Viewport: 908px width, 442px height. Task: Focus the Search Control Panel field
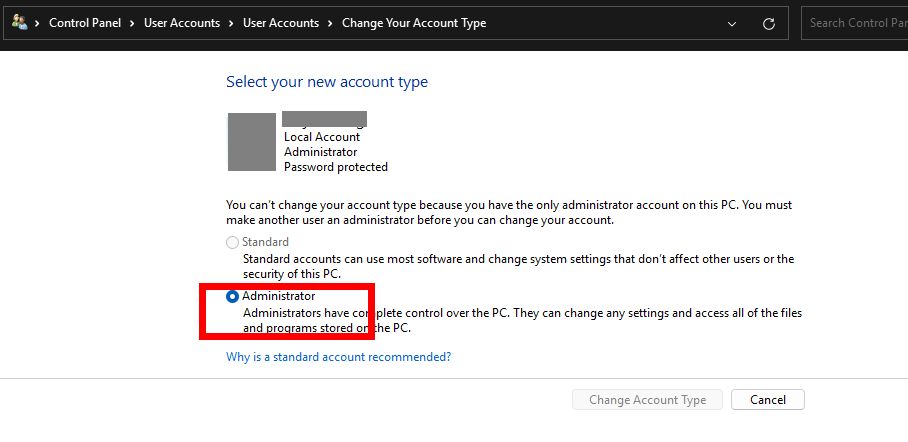(x=855, y=23)
